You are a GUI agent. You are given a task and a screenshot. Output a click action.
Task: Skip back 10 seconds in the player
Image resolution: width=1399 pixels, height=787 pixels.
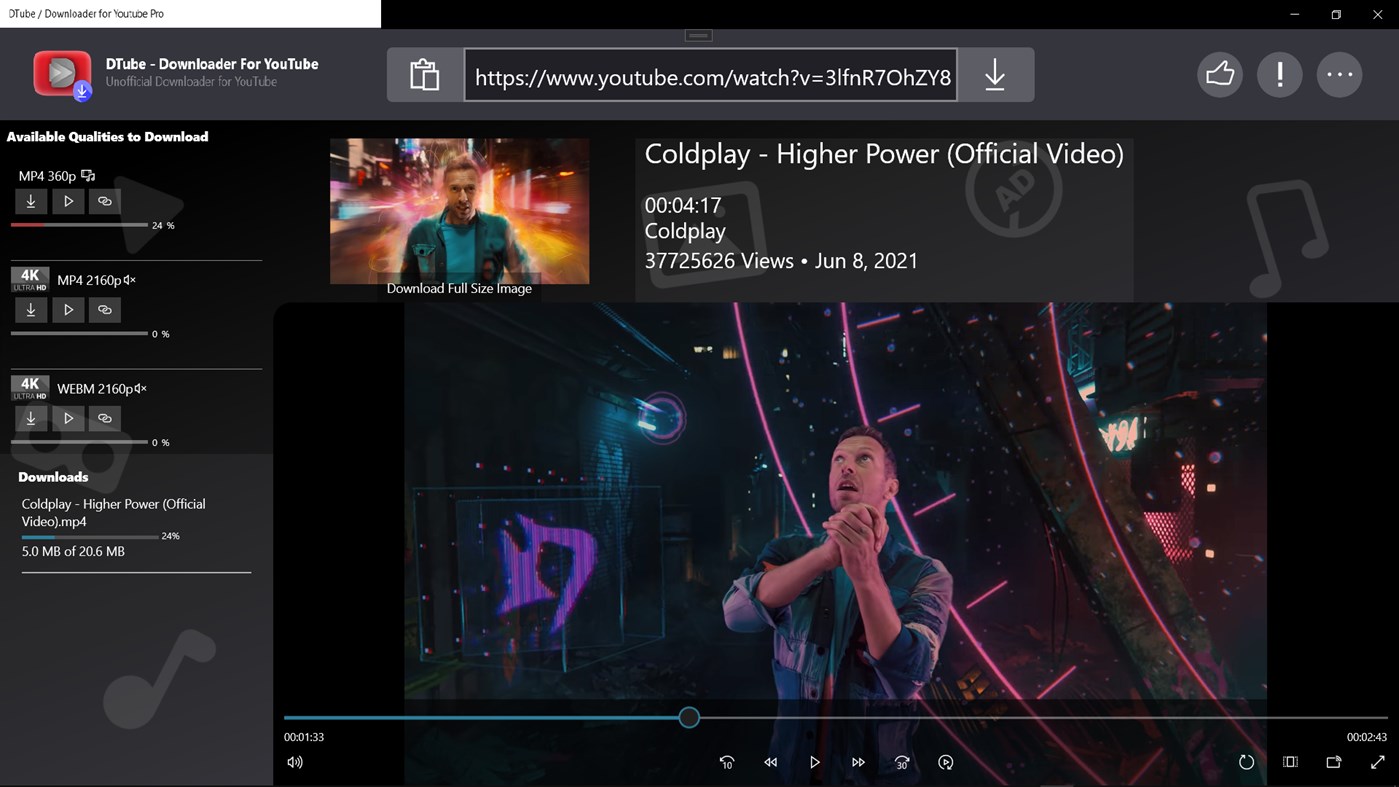tap(727, 762)
